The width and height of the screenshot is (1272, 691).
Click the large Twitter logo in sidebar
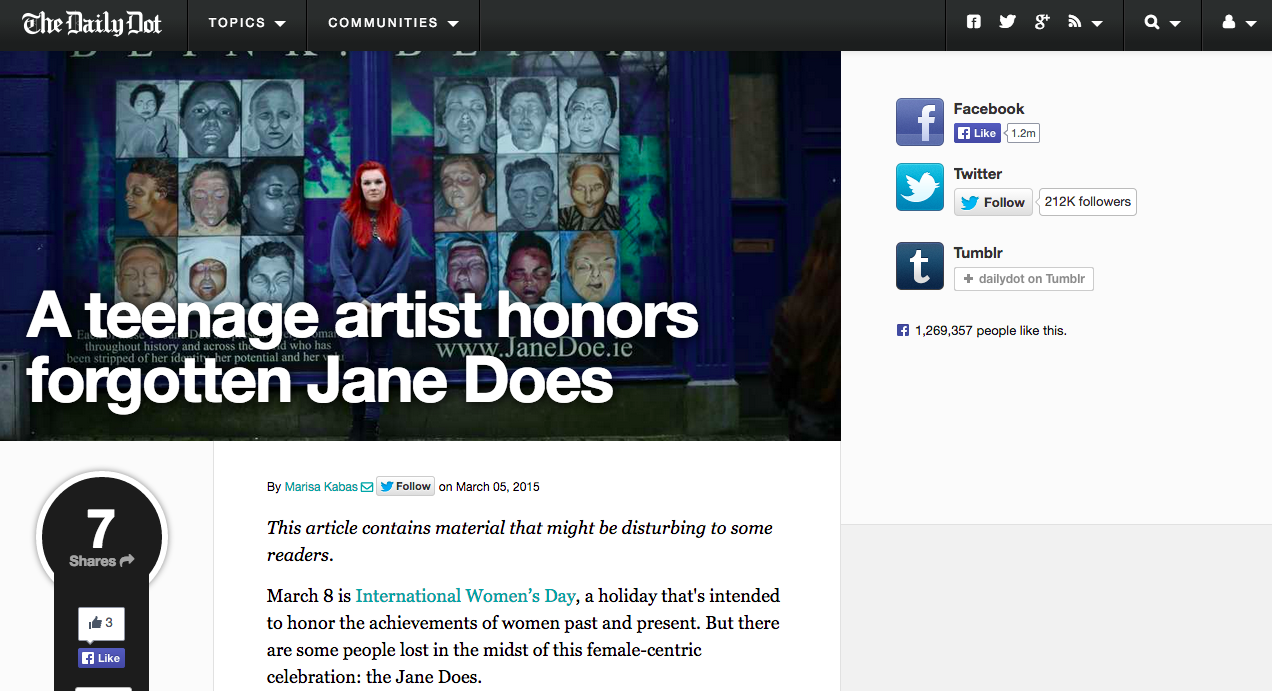pyautogui.click(x=919, y=187)
